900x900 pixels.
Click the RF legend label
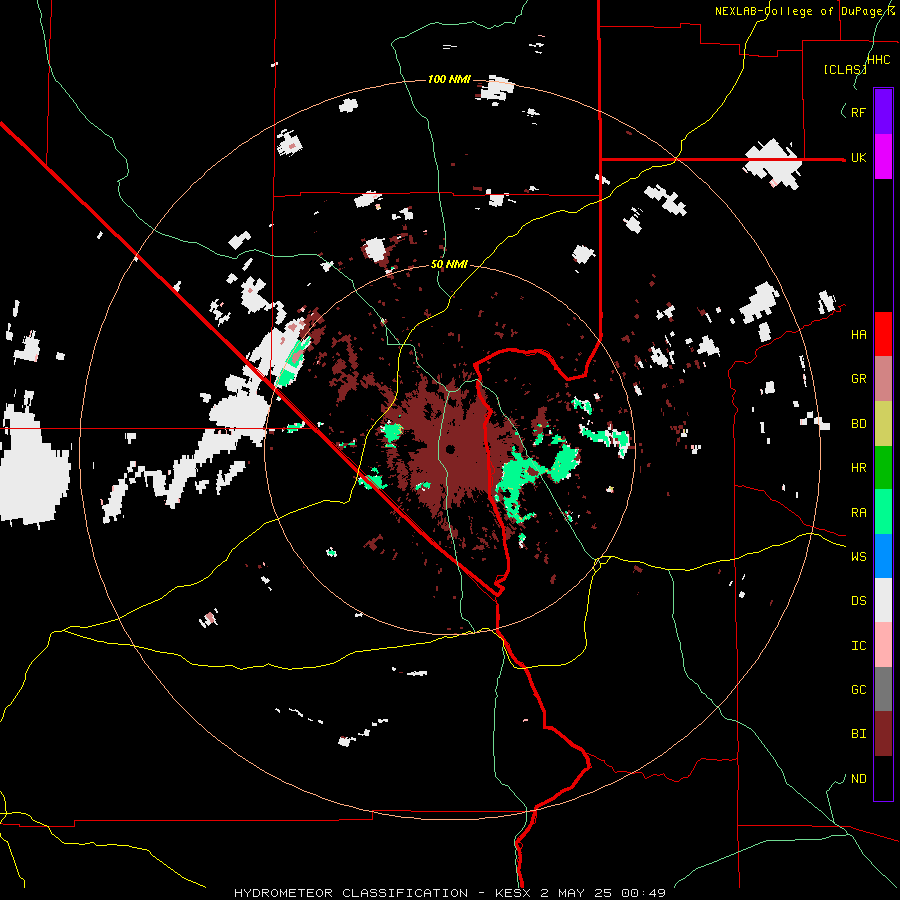tap(858, 112)
